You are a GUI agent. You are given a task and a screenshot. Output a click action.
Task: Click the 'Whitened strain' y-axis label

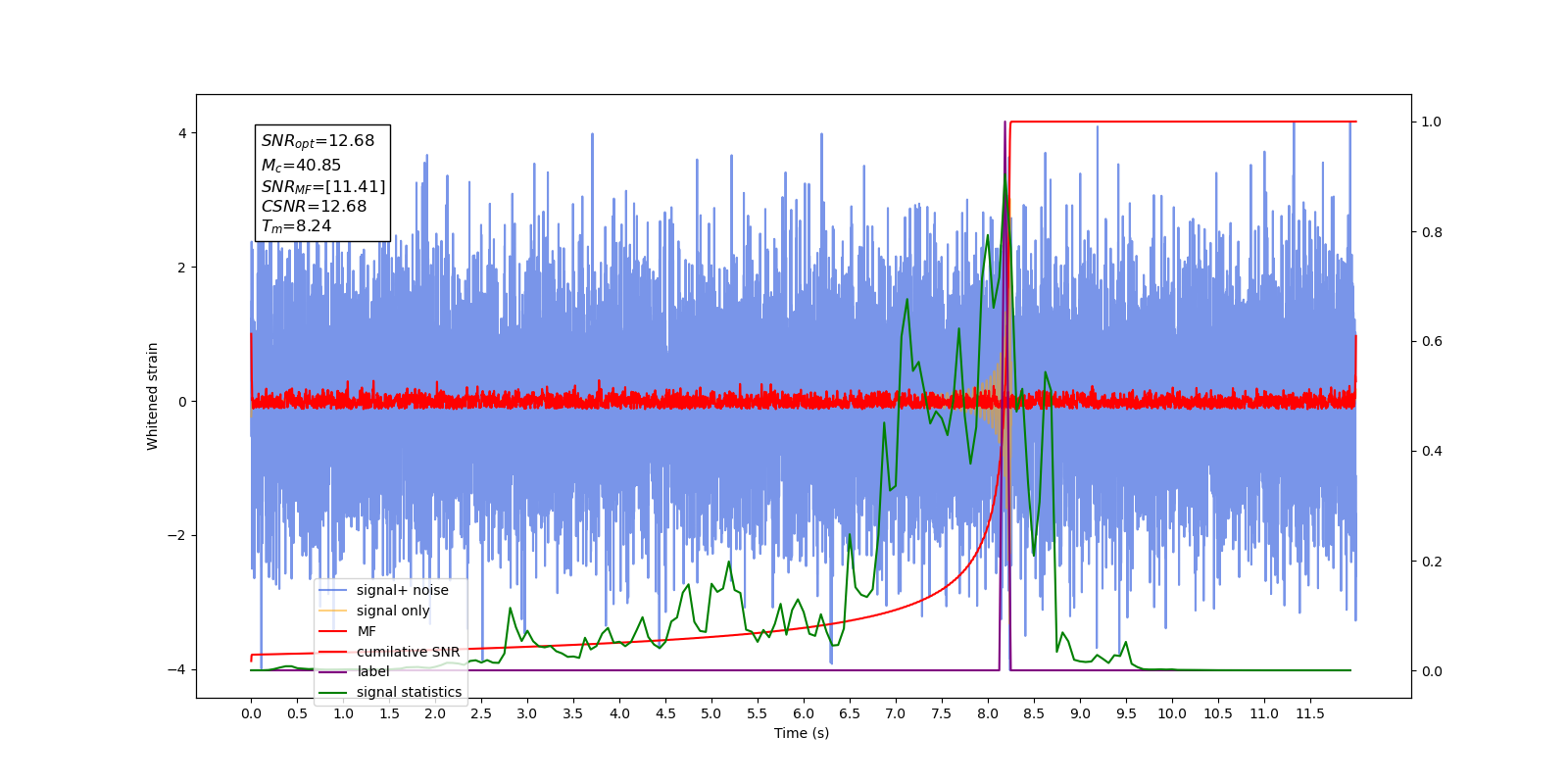pos(152,396)
